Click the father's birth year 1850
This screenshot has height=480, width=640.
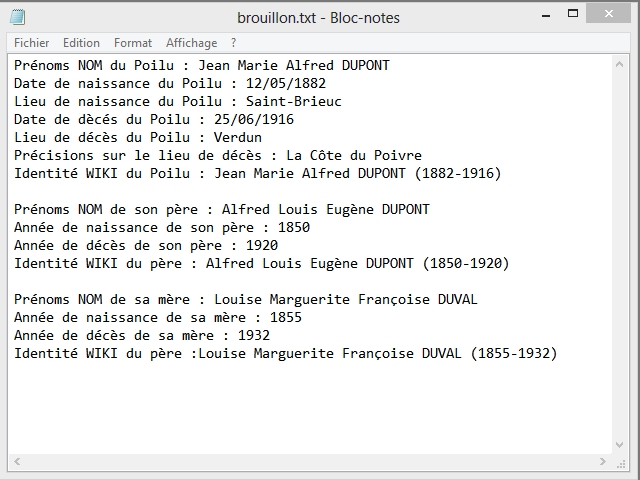coord(294,227)
